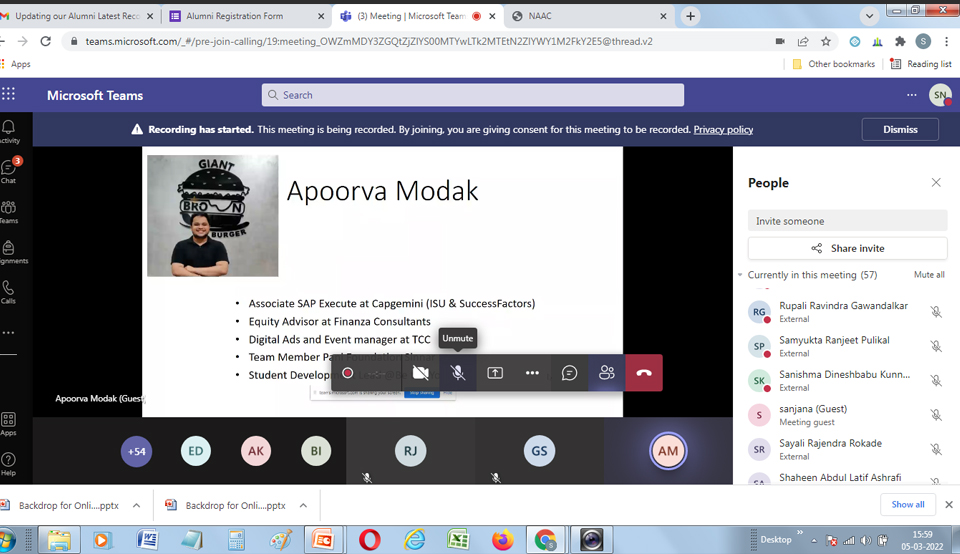Select the AM participant tile
The height and width of the screenshot is (554, 960).
point(668,451)
